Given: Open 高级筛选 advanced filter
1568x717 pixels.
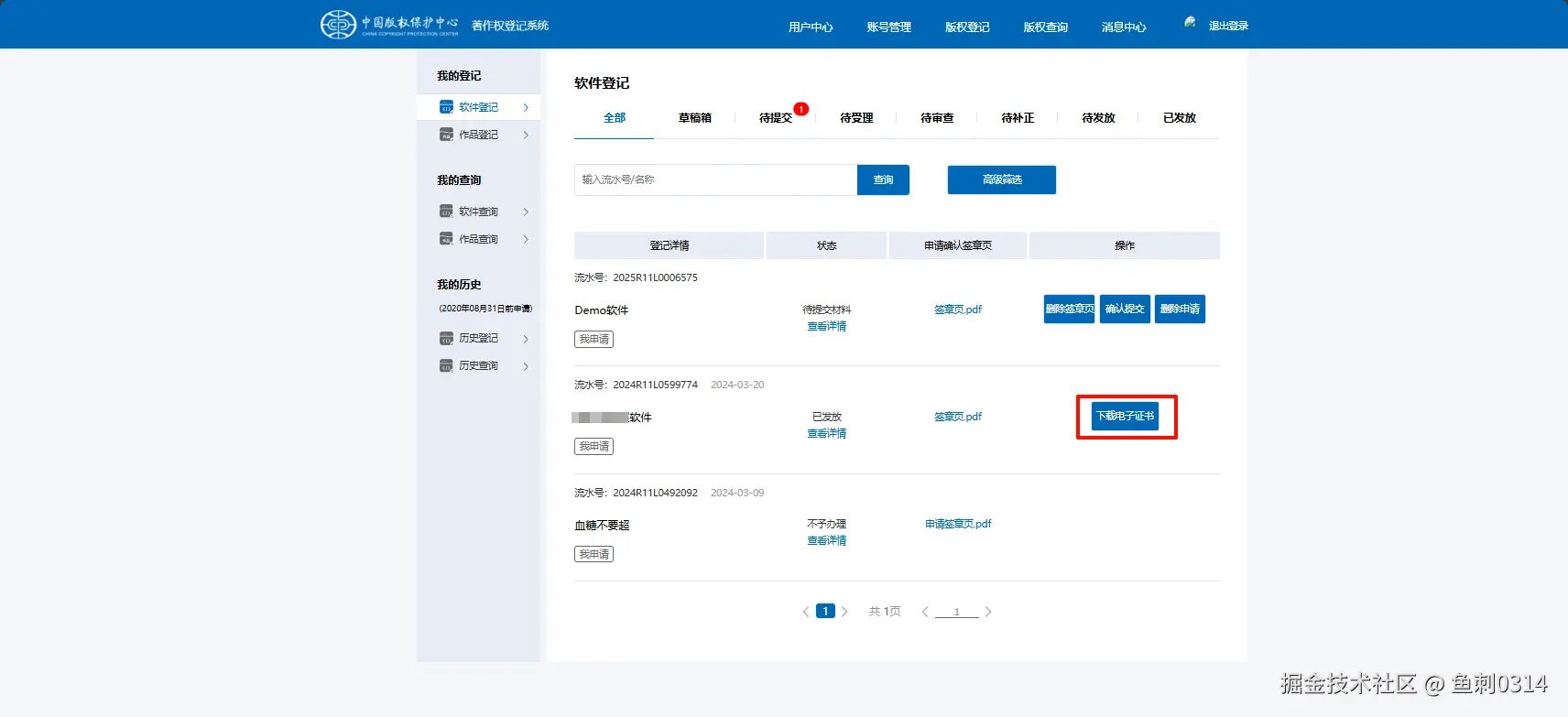Looking at the screenshot, I should (1002, 179).
